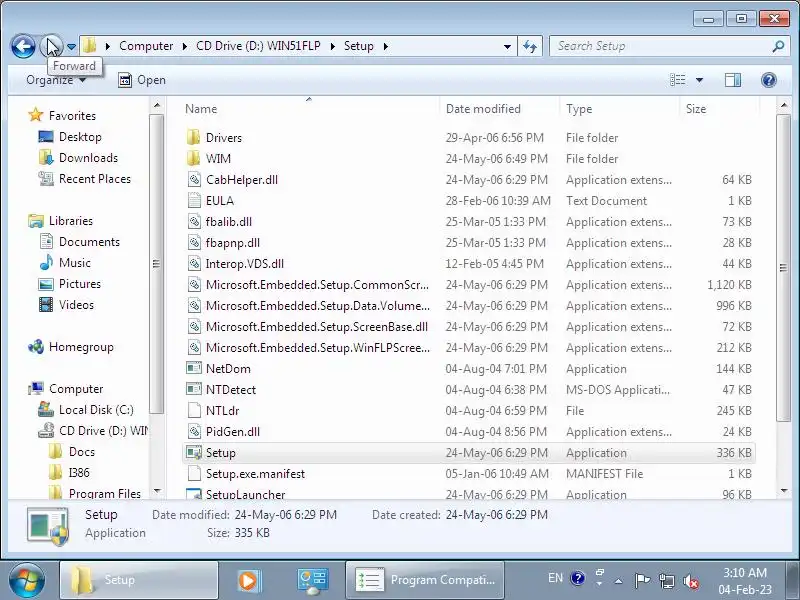Toggle the preview pane

point(733,80)
